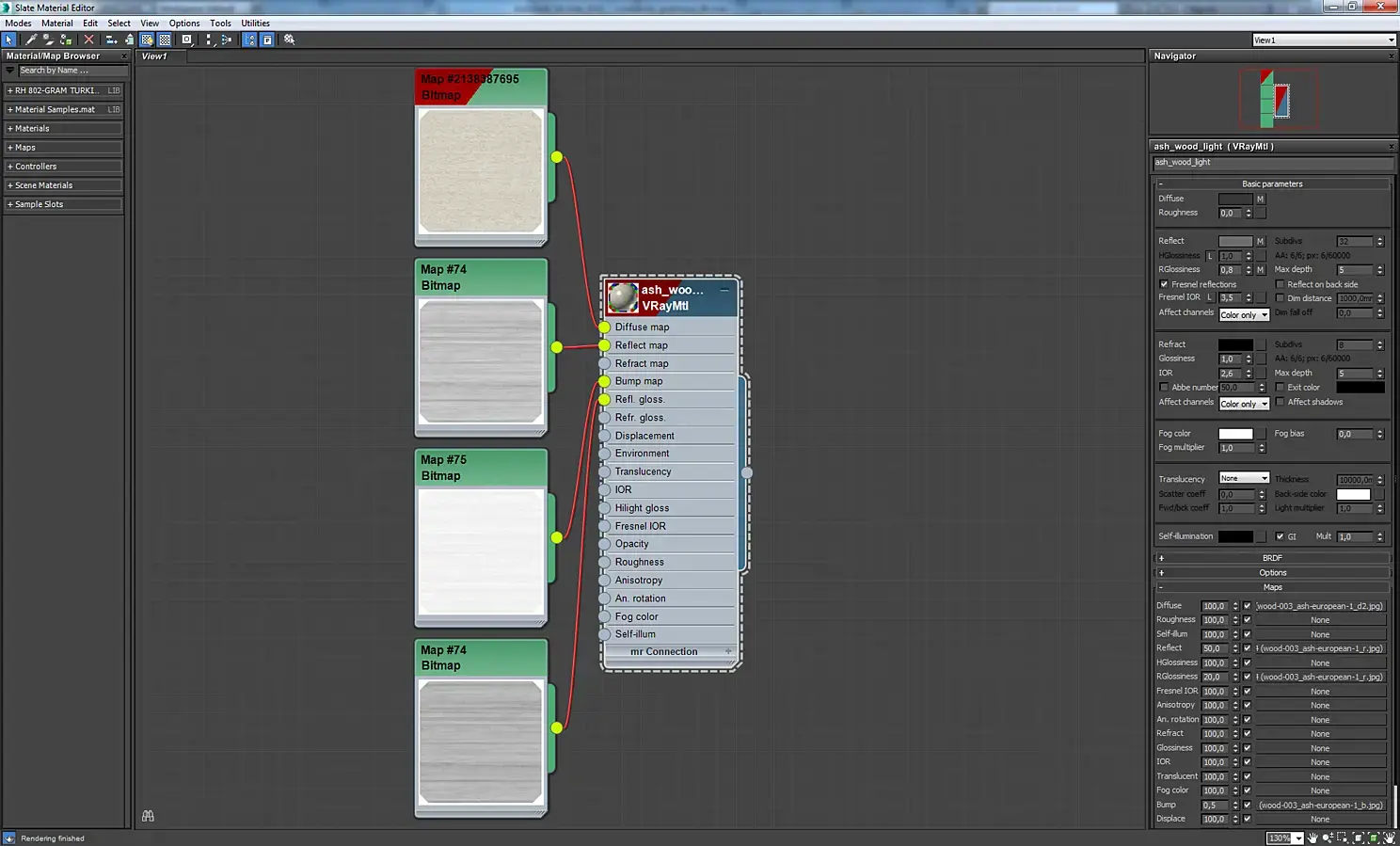Viewport: 1400px width, 846px height.
Task: Collapse the ash_wood_light VRayMtl node with the minus icon
Action: [x=724, y=290]
